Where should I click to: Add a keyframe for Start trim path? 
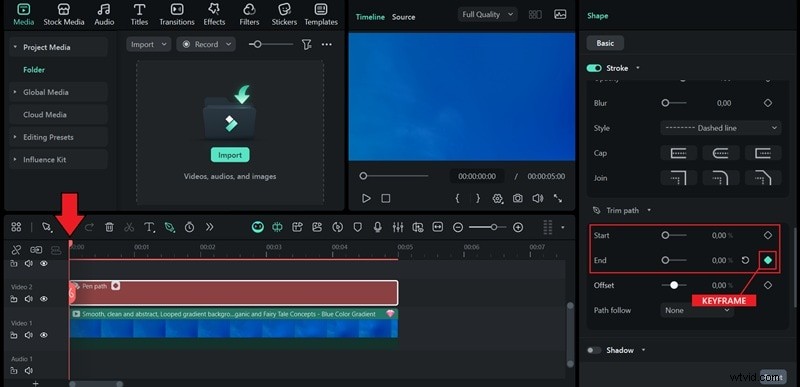[768, 235]
